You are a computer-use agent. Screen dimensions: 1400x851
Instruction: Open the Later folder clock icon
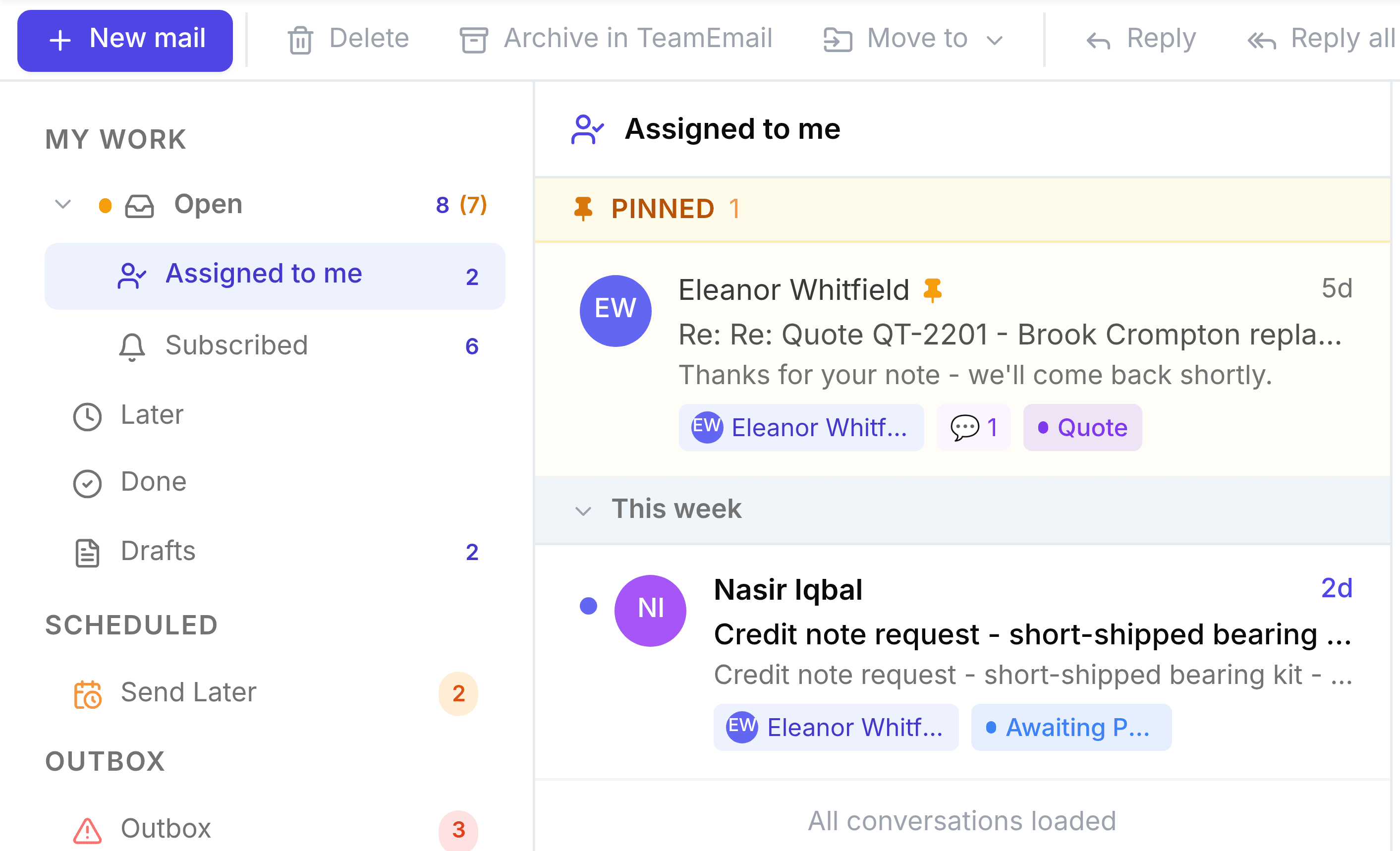87,416
